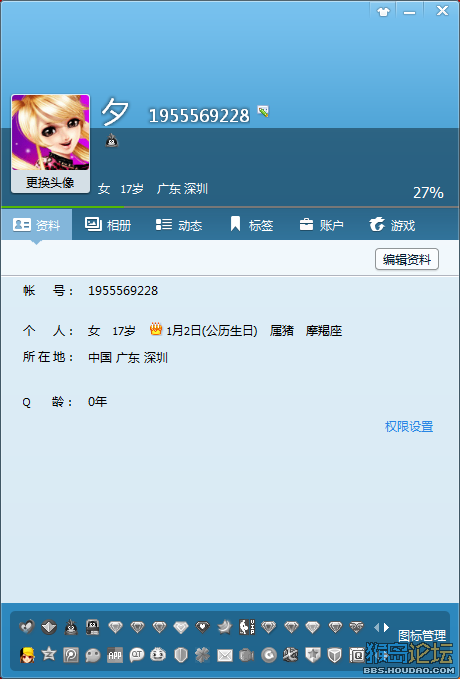Click the NBA VIP icon
The width and height of the screenshot is (460, 679).
coord(247,627)
